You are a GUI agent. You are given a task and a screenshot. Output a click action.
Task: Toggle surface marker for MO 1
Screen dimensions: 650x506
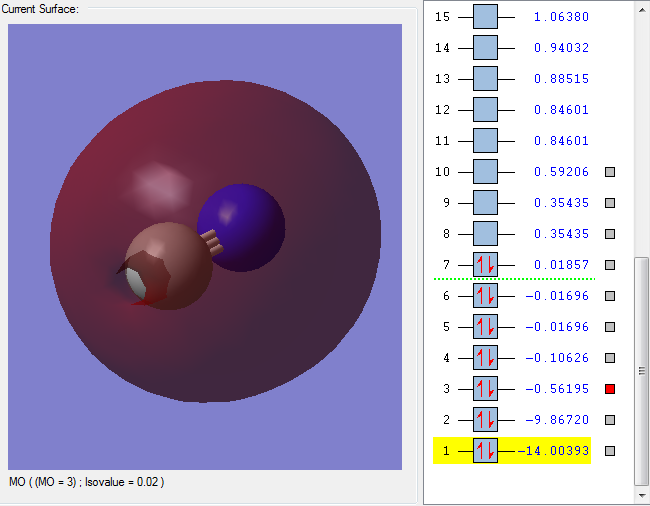click(610, 451)
